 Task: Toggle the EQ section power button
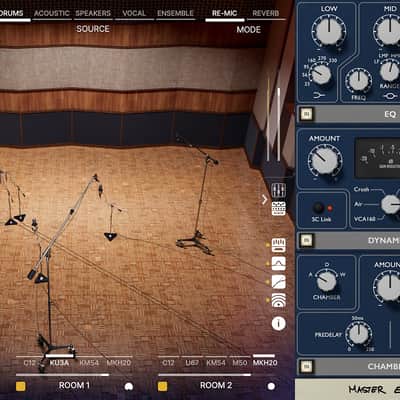pos(306,114)
